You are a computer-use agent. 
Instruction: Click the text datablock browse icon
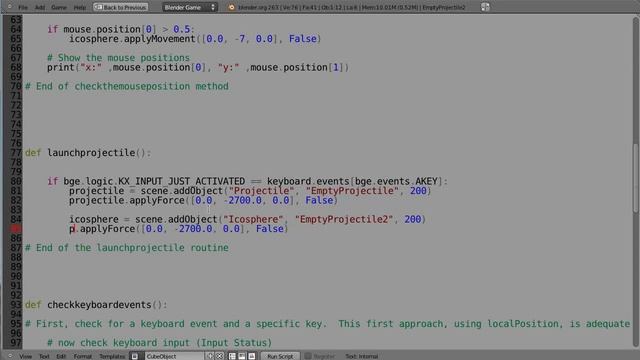[x=135, y=356]
